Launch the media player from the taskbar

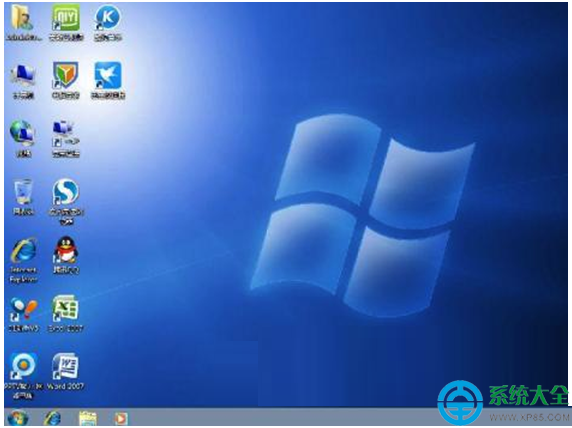pos(121,419)
